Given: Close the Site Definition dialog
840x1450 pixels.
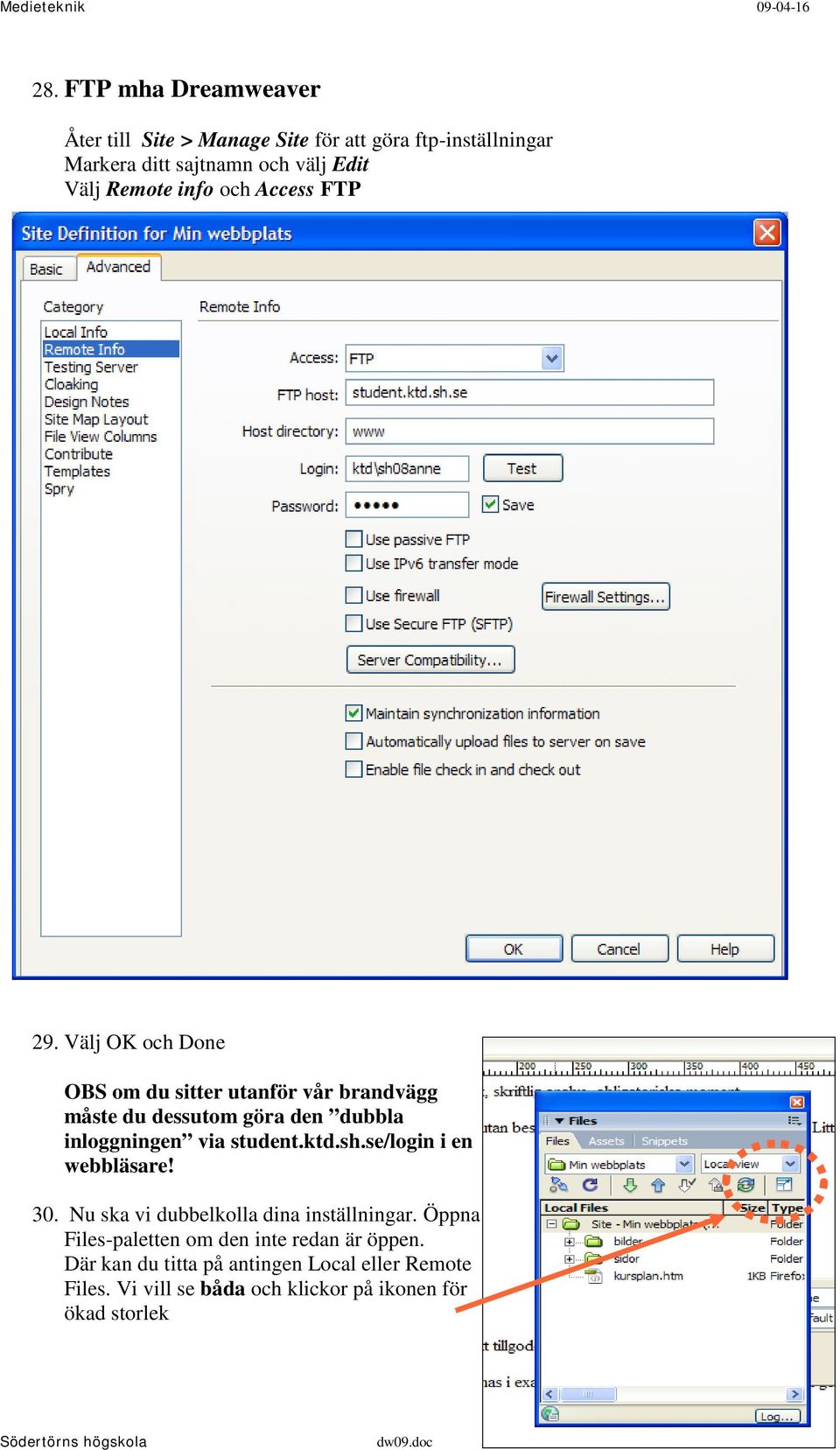Looking at the screenshot, I should click(x=766, y=233).
